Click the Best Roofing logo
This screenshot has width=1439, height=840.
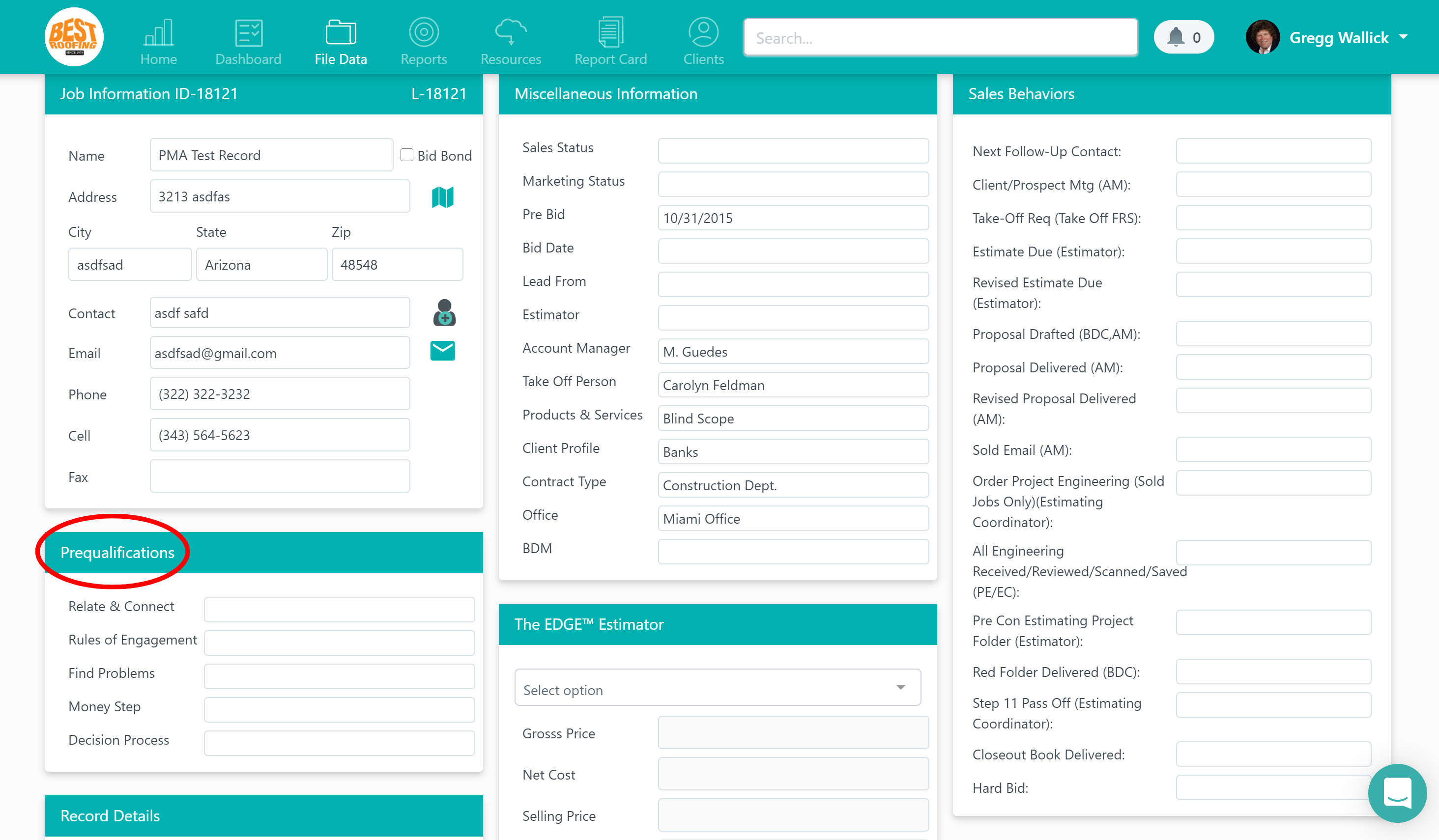click(x=74, y=37)
